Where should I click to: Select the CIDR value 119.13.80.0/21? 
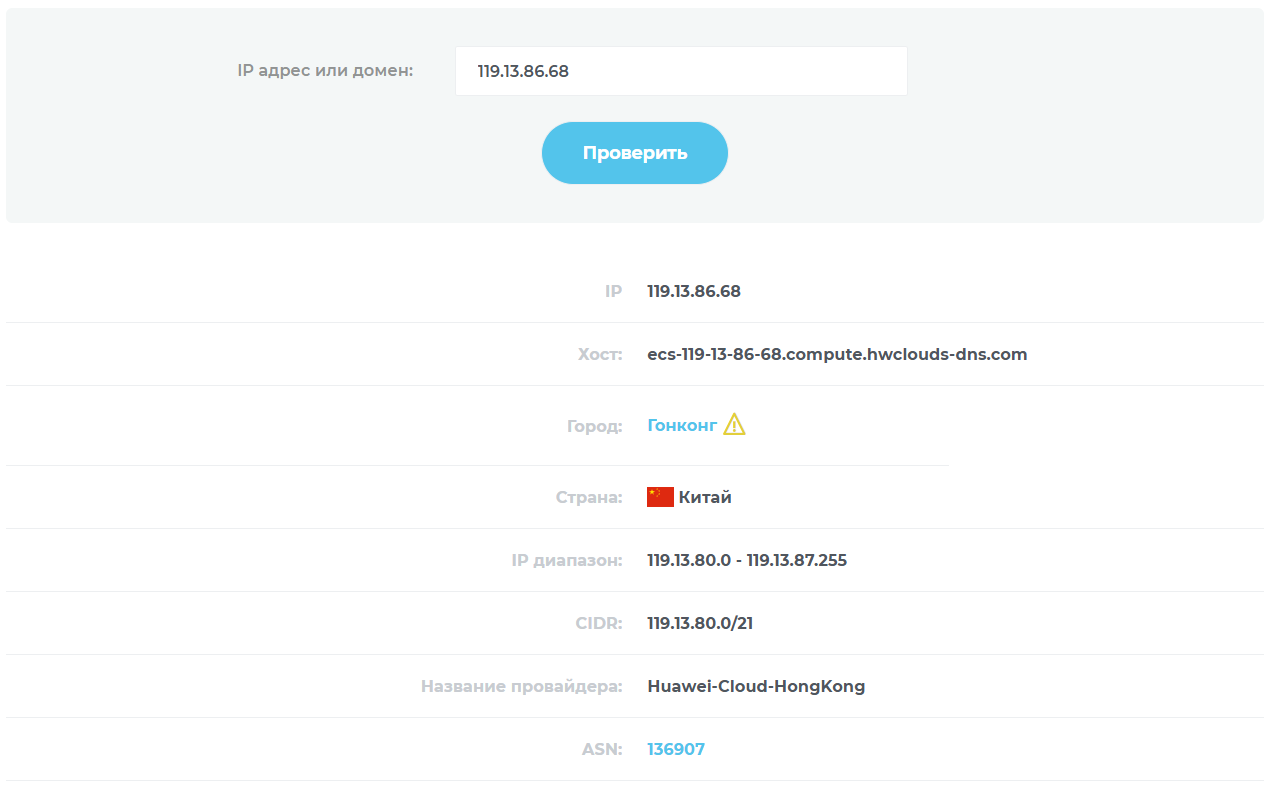coord(700,623)
